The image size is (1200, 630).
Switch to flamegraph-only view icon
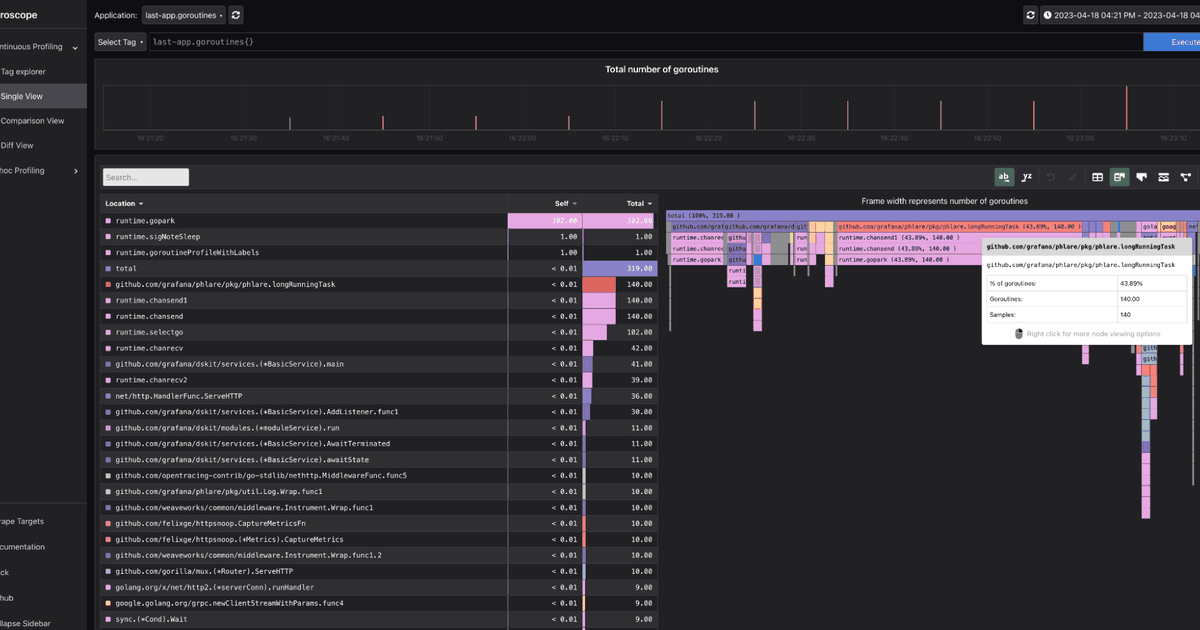1141,177
